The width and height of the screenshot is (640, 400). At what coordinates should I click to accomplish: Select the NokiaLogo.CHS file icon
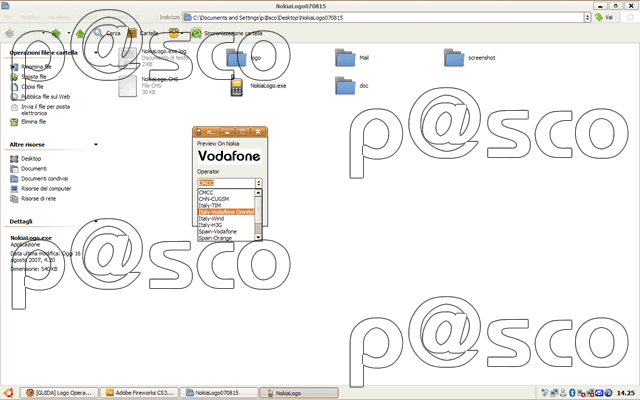pyautogui.click(x=128, y=86)
